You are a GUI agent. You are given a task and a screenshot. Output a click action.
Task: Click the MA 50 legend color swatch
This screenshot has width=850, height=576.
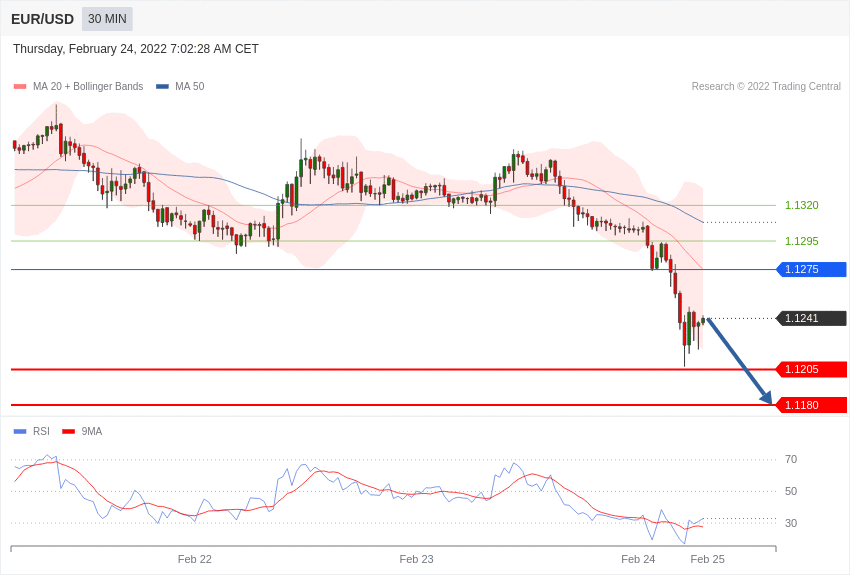(x=163, y=87)
